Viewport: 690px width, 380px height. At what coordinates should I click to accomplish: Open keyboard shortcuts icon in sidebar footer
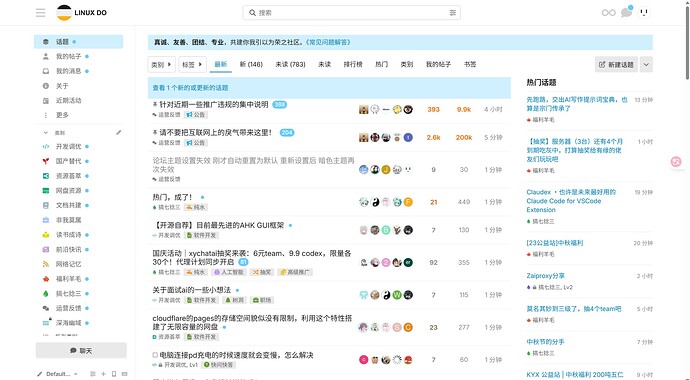[125, 374]
